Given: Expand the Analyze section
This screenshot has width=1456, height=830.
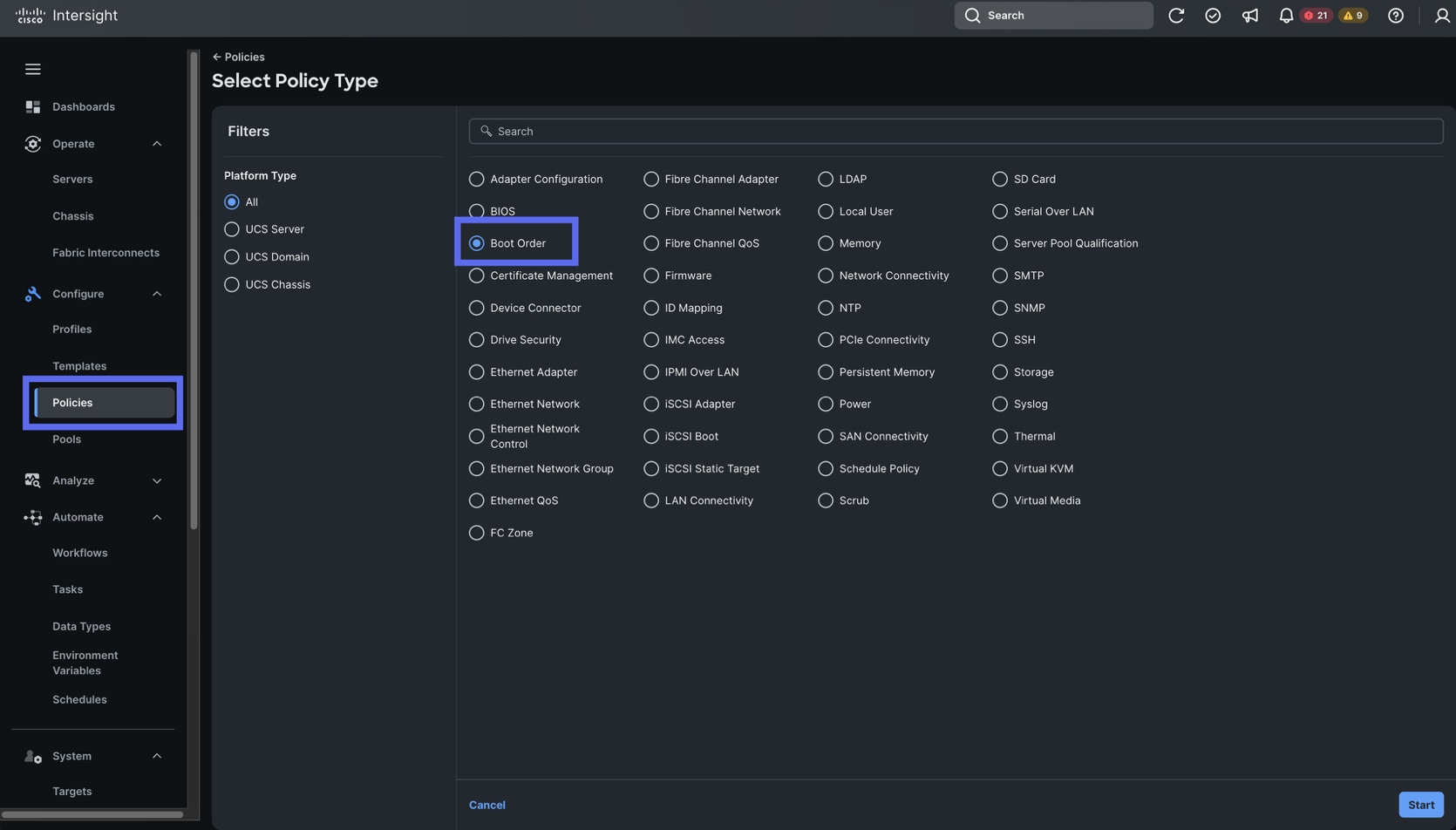Looking at the screenshot, I should (x=157, y=480).
